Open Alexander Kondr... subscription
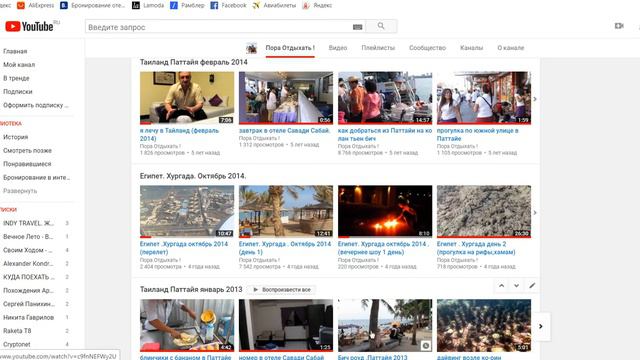 point(28,263)
